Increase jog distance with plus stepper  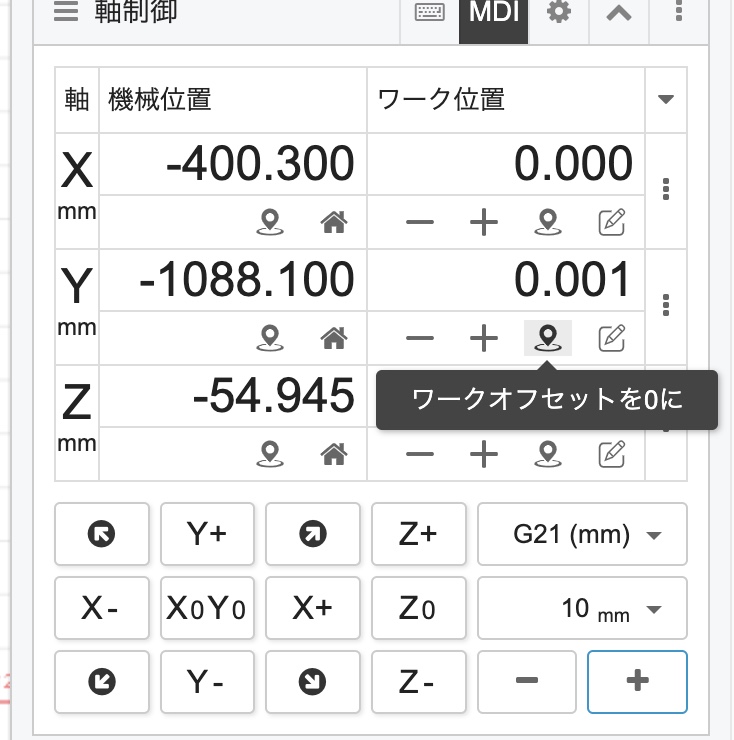pyautogui.click(x=637, y=682)
